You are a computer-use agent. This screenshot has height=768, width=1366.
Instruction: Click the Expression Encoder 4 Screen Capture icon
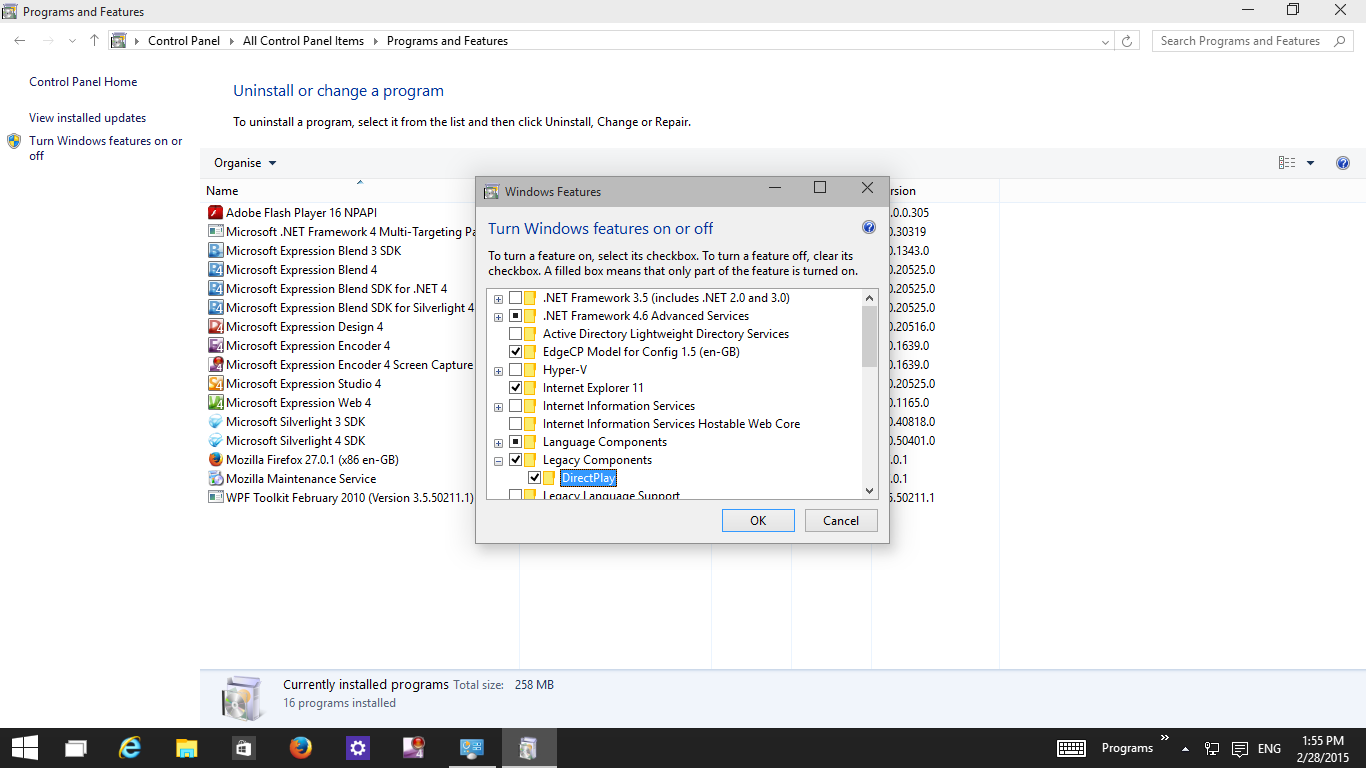215,364
